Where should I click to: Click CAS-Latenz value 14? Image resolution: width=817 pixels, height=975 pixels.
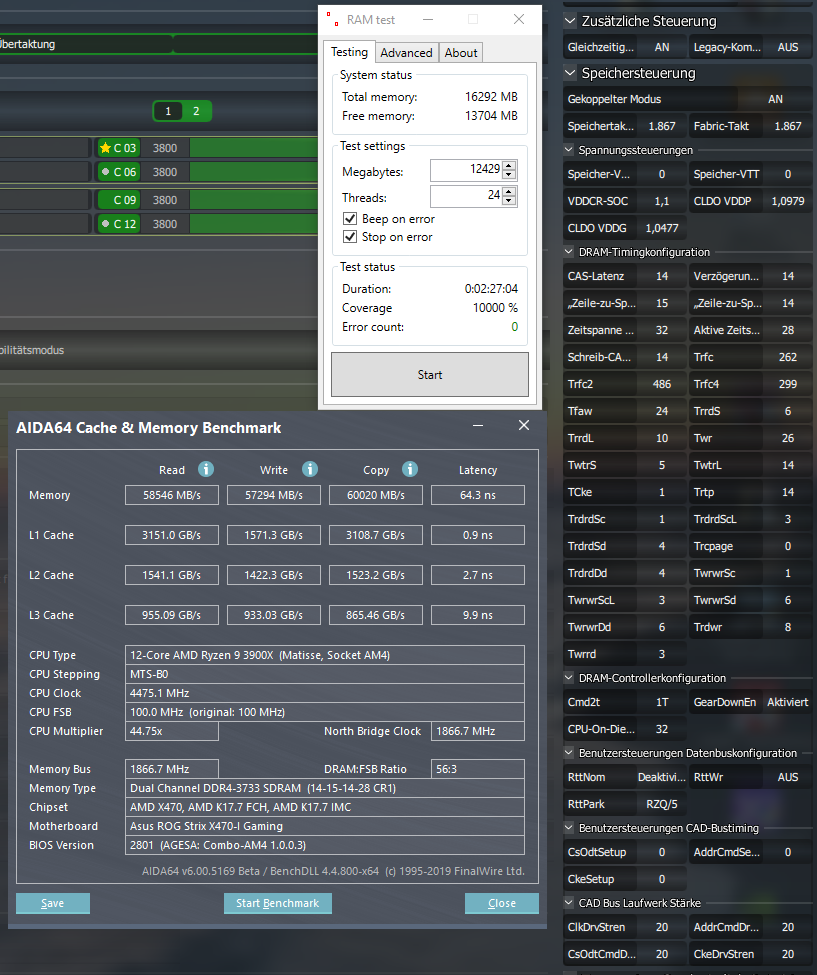click(662, 276)
